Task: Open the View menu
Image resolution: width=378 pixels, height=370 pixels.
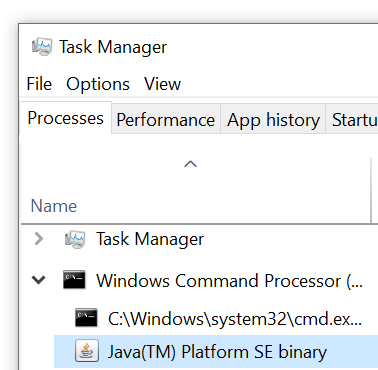Action: (x=162, y=84)
